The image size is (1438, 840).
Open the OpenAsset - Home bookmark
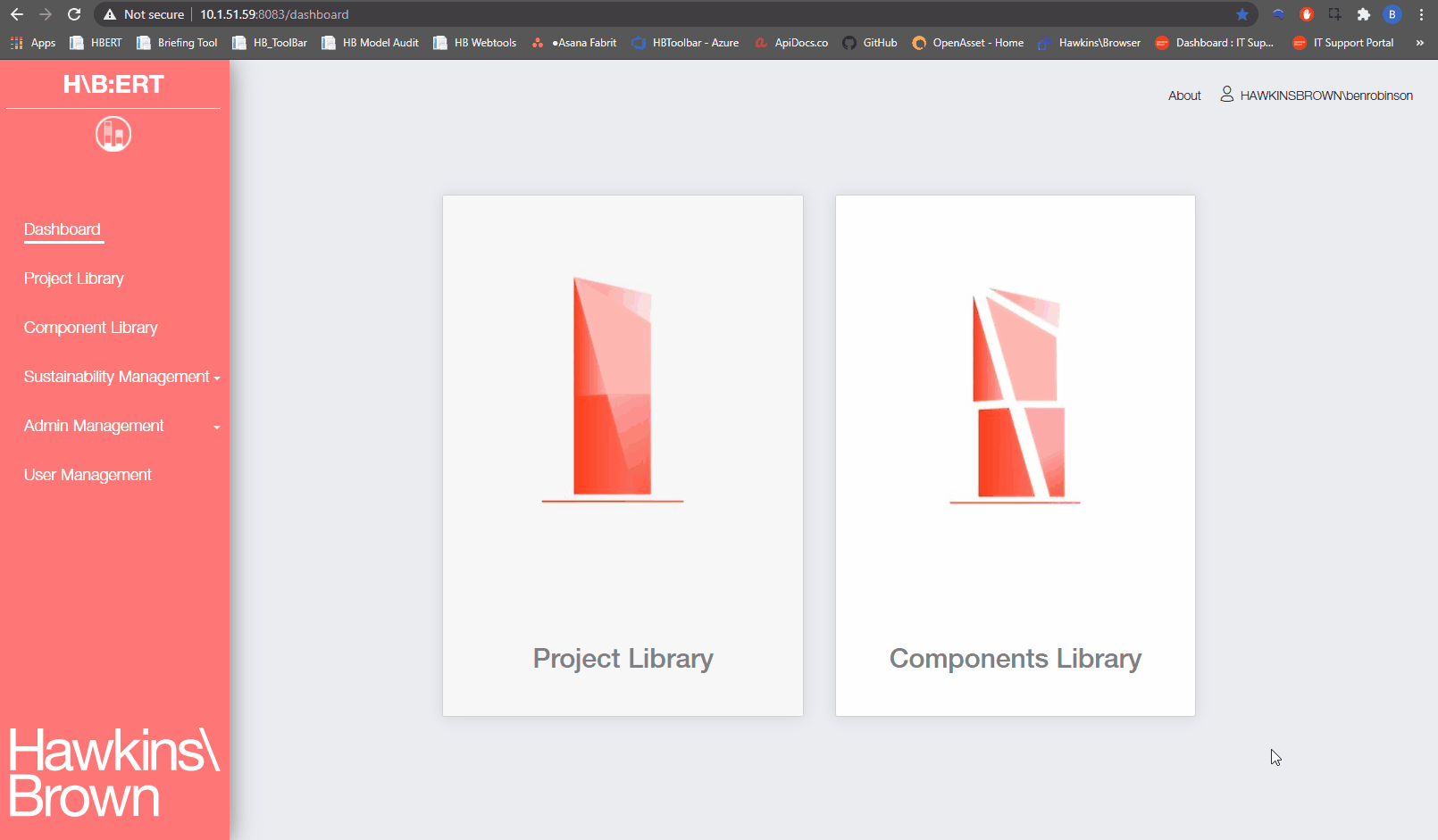968,43
